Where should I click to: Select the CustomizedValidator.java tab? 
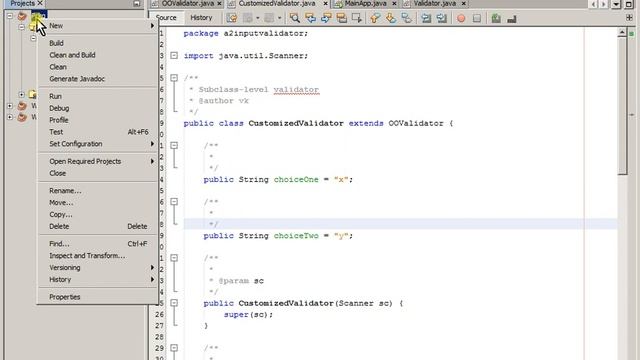277,3
